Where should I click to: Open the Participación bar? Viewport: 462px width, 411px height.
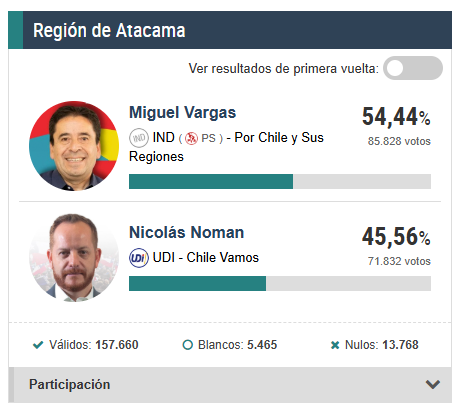click(x=230, y=385)
